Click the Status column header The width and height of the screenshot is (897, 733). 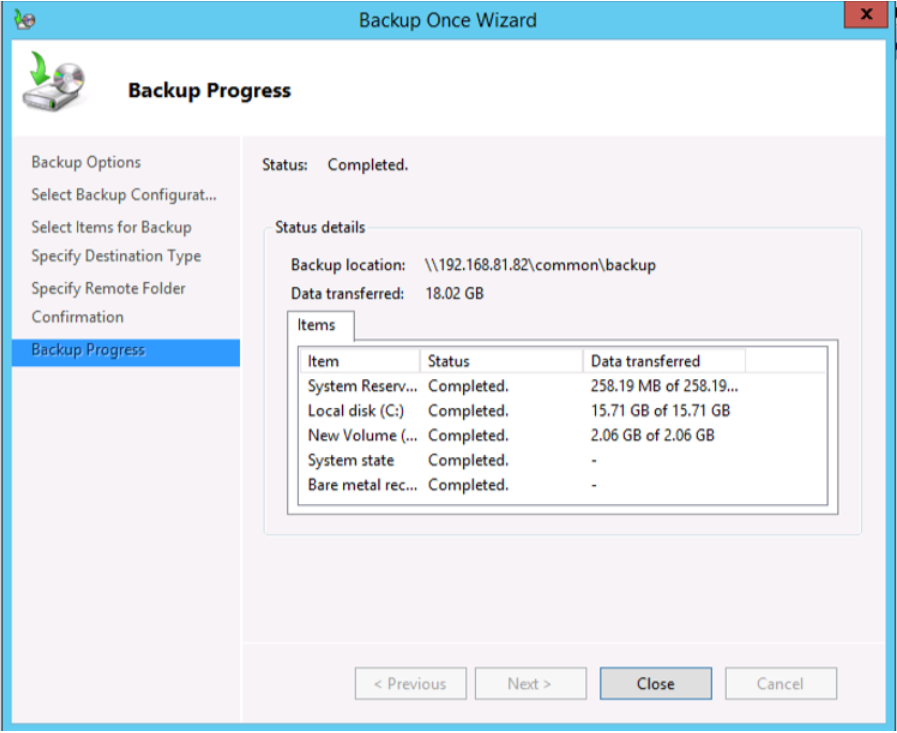500,361
